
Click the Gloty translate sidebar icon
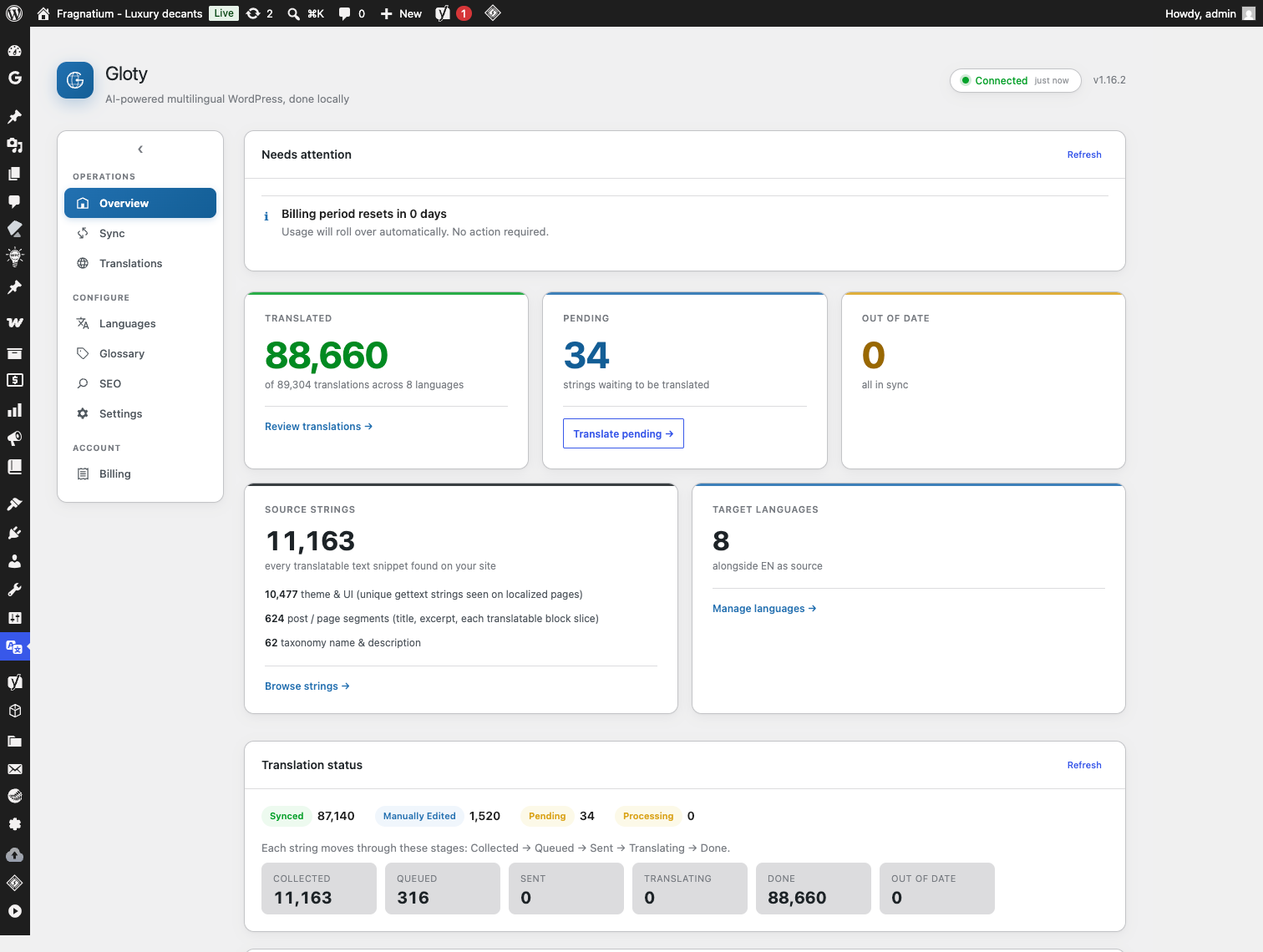pos(14,646)
